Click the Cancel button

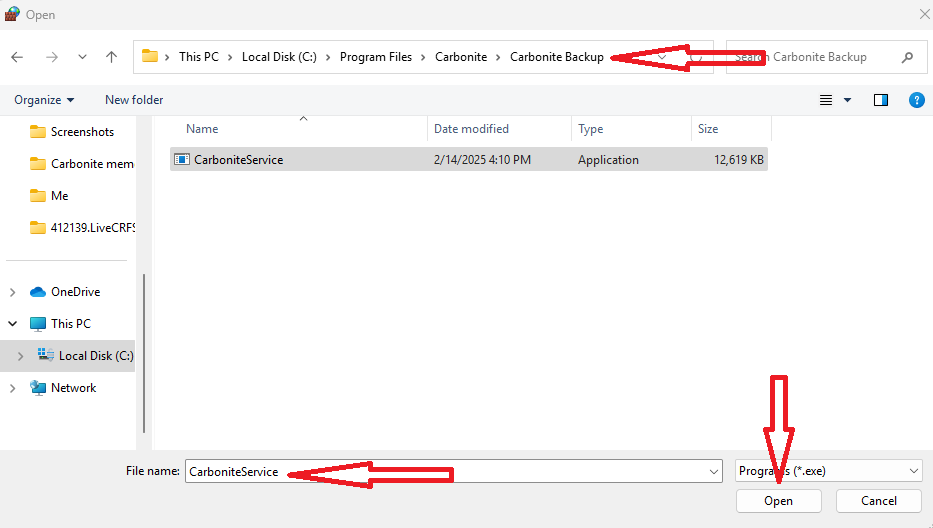point(878,501)
